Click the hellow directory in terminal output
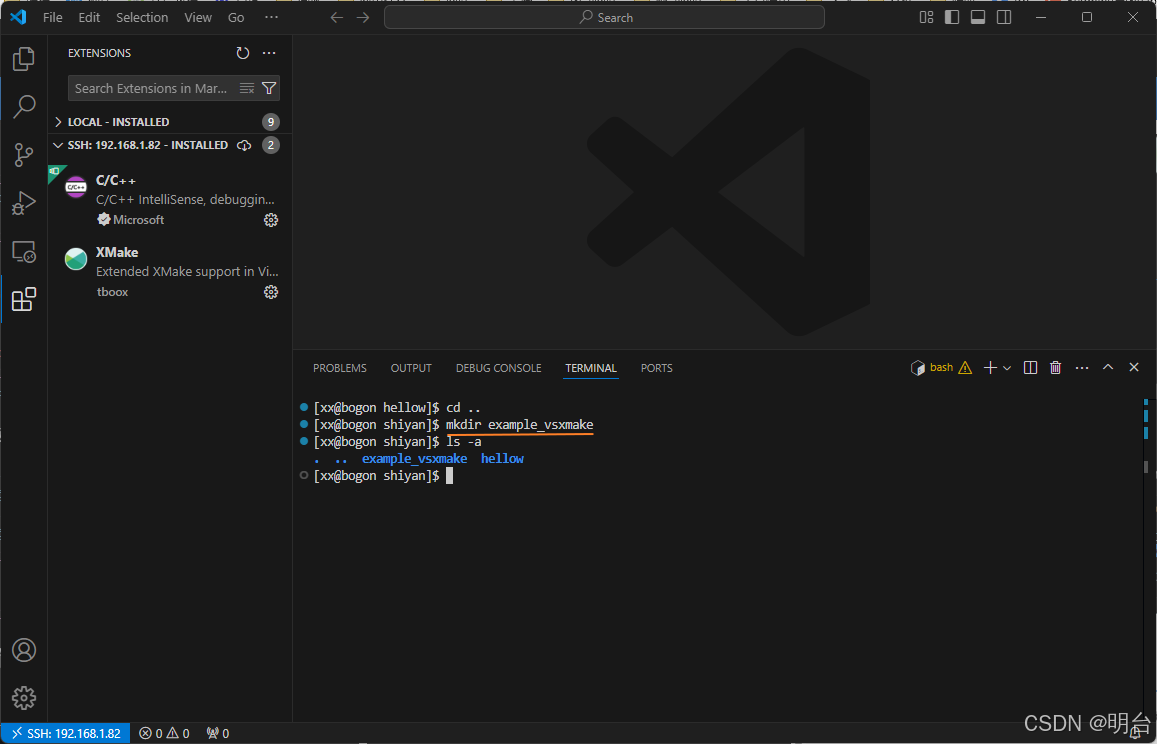Screen dimensions: 1157x744 502,458
